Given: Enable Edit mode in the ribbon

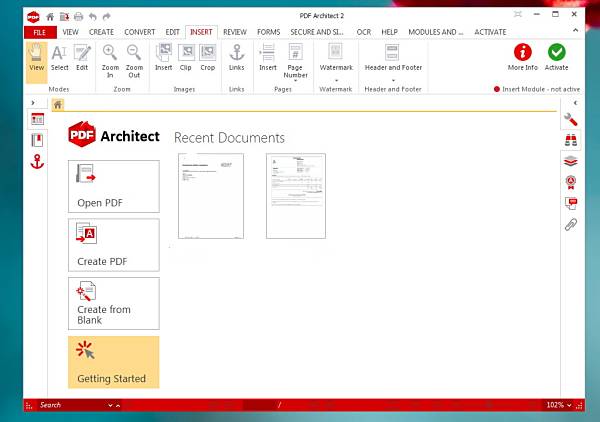Looking at the screenshot, I should pyautogui.click(x=83, y=58).
